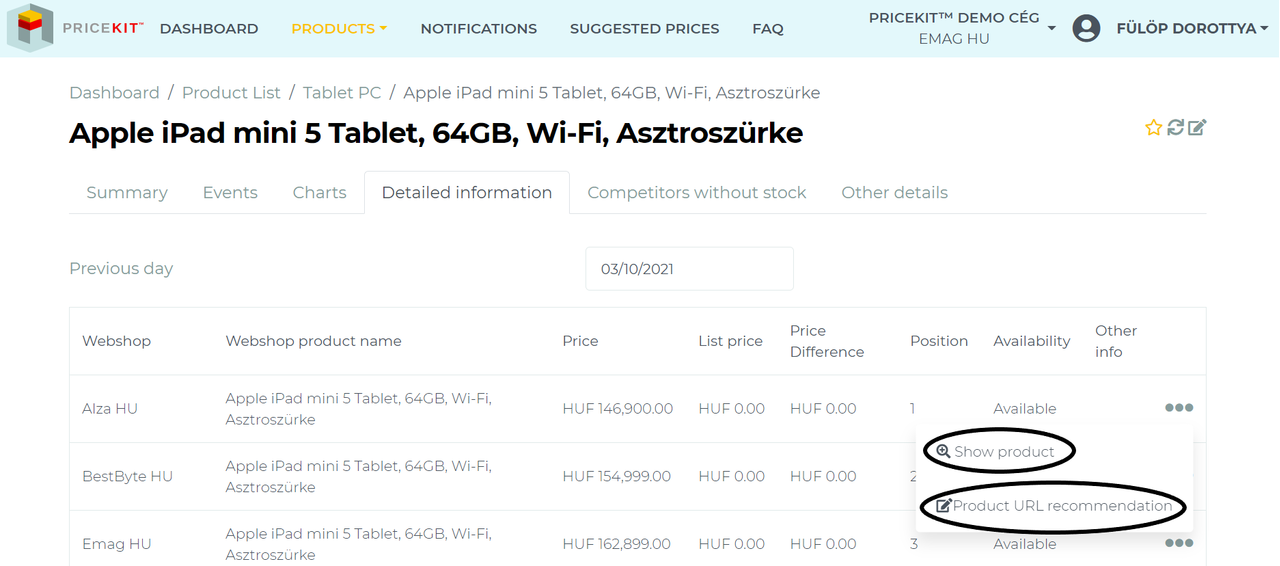1280x566 pixels.
Task: Expand the Fülöp Dorottya user menu
Action: tap(1192, 29)
